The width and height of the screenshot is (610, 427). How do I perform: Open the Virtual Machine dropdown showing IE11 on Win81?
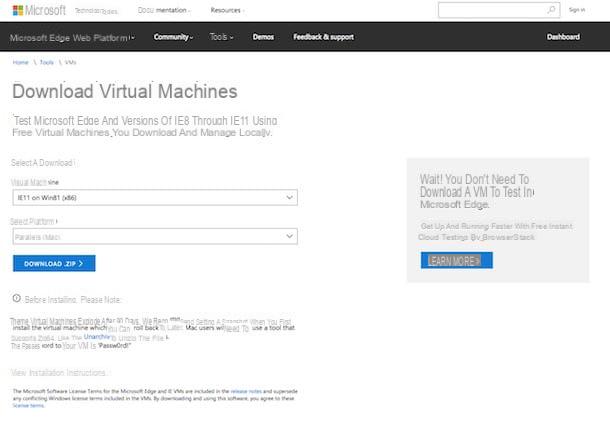tap(155, 198)
